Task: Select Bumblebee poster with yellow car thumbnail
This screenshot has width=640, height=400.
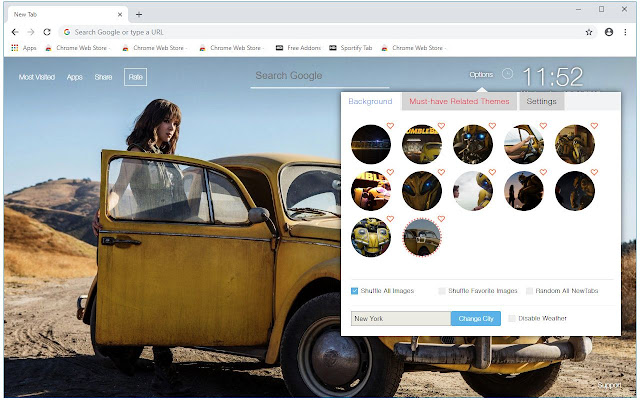Action: pos(422,144)
